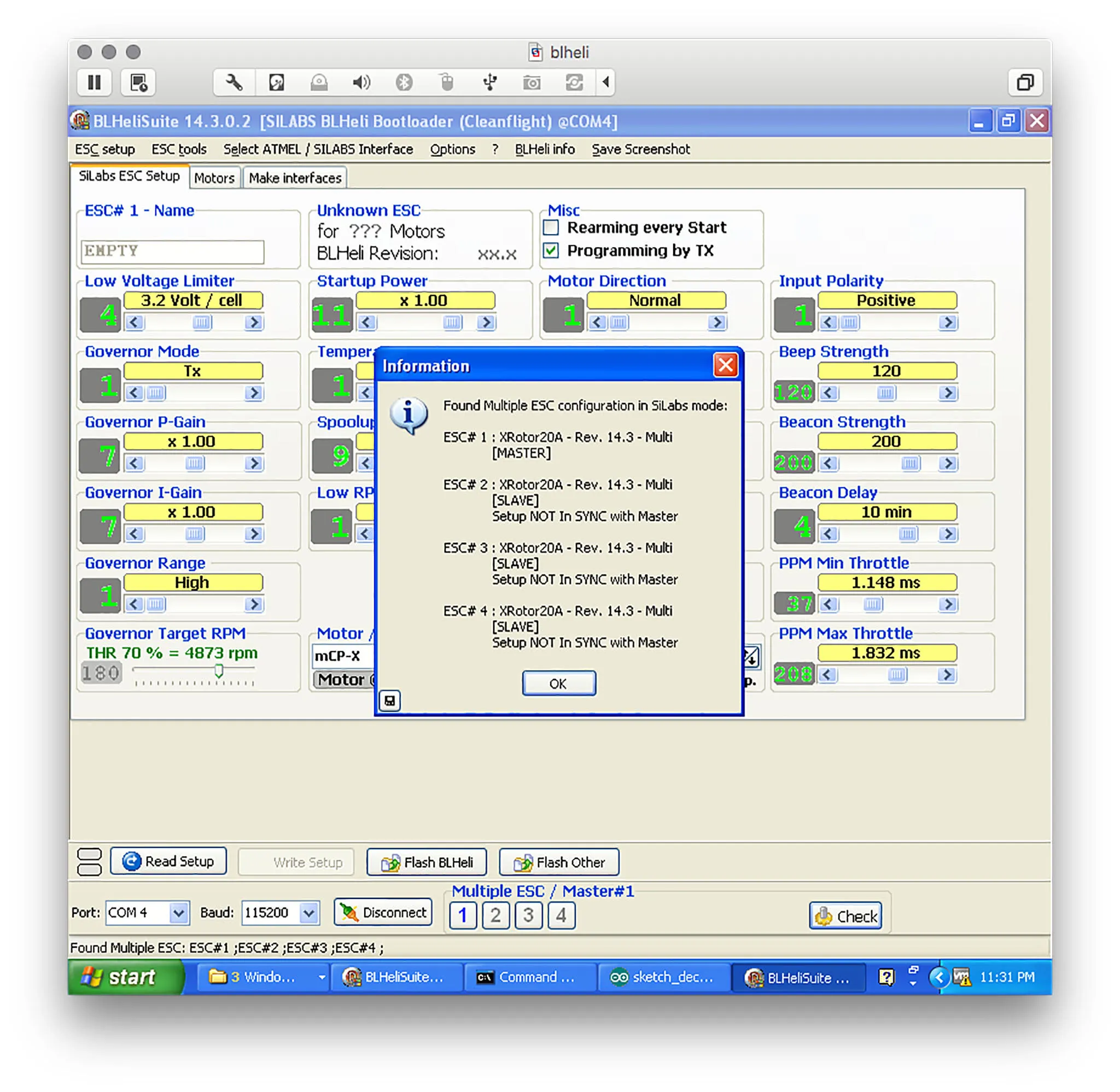Viewport: 1120px width, 1092px height.
Task: Click the VM camera icon
Action: click(x=532, y=83)
